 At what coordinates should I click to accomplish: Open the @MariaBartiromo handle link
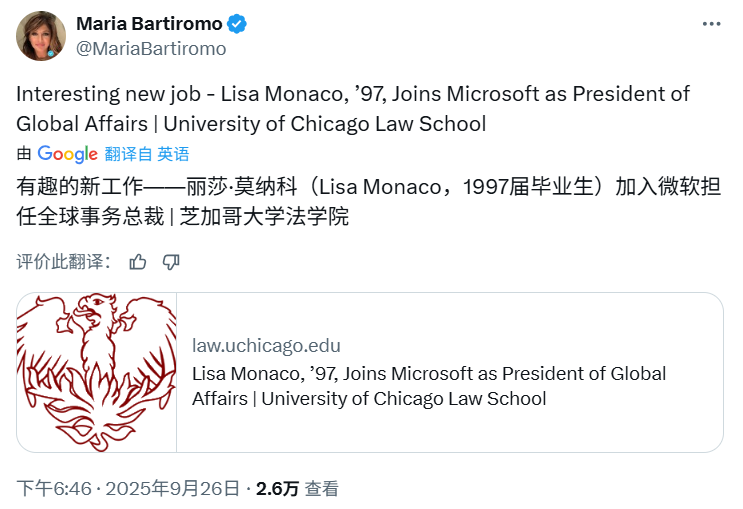coord(151,48)
